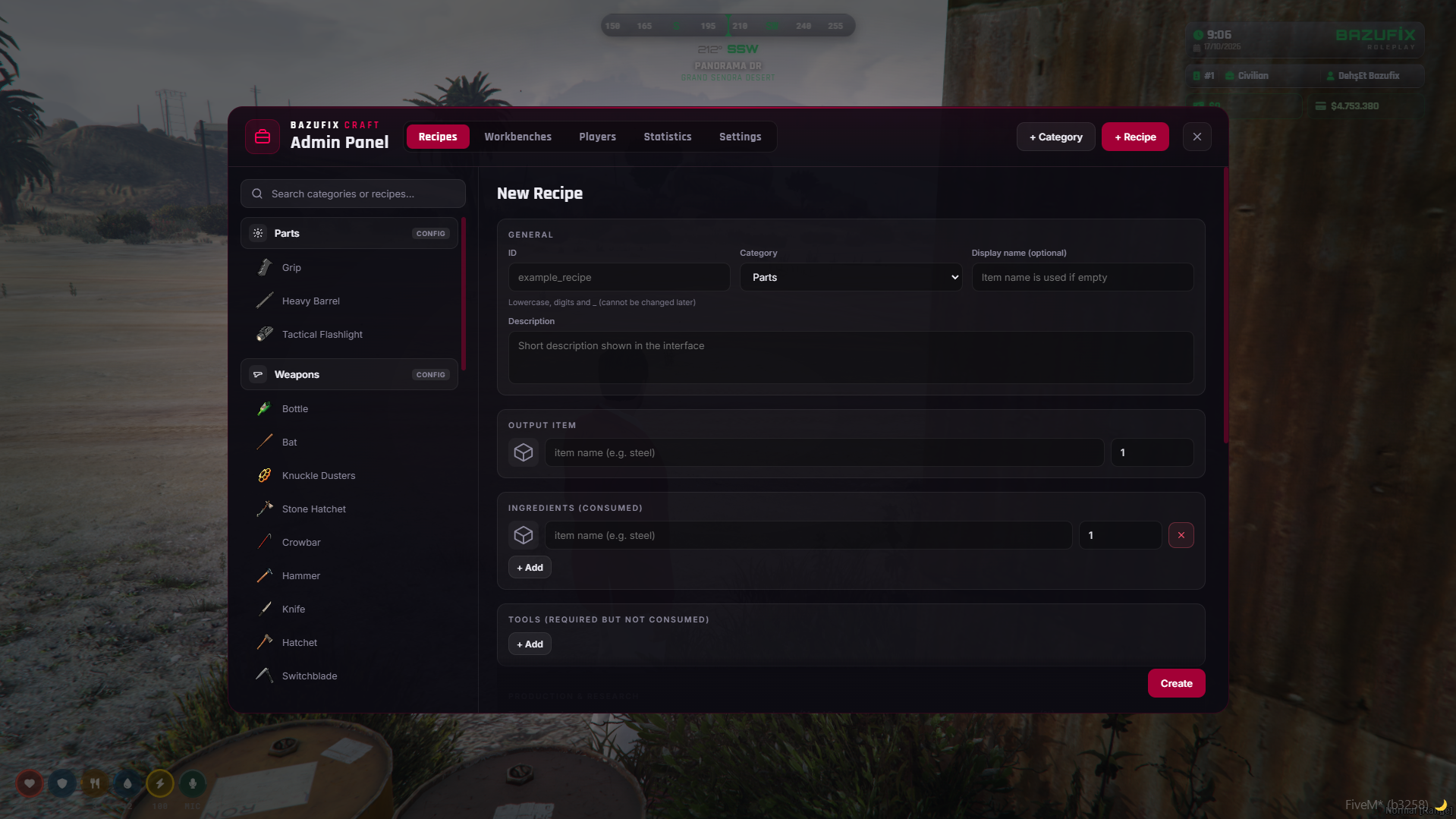Collapse the Weapons category header

pos(349,374)
